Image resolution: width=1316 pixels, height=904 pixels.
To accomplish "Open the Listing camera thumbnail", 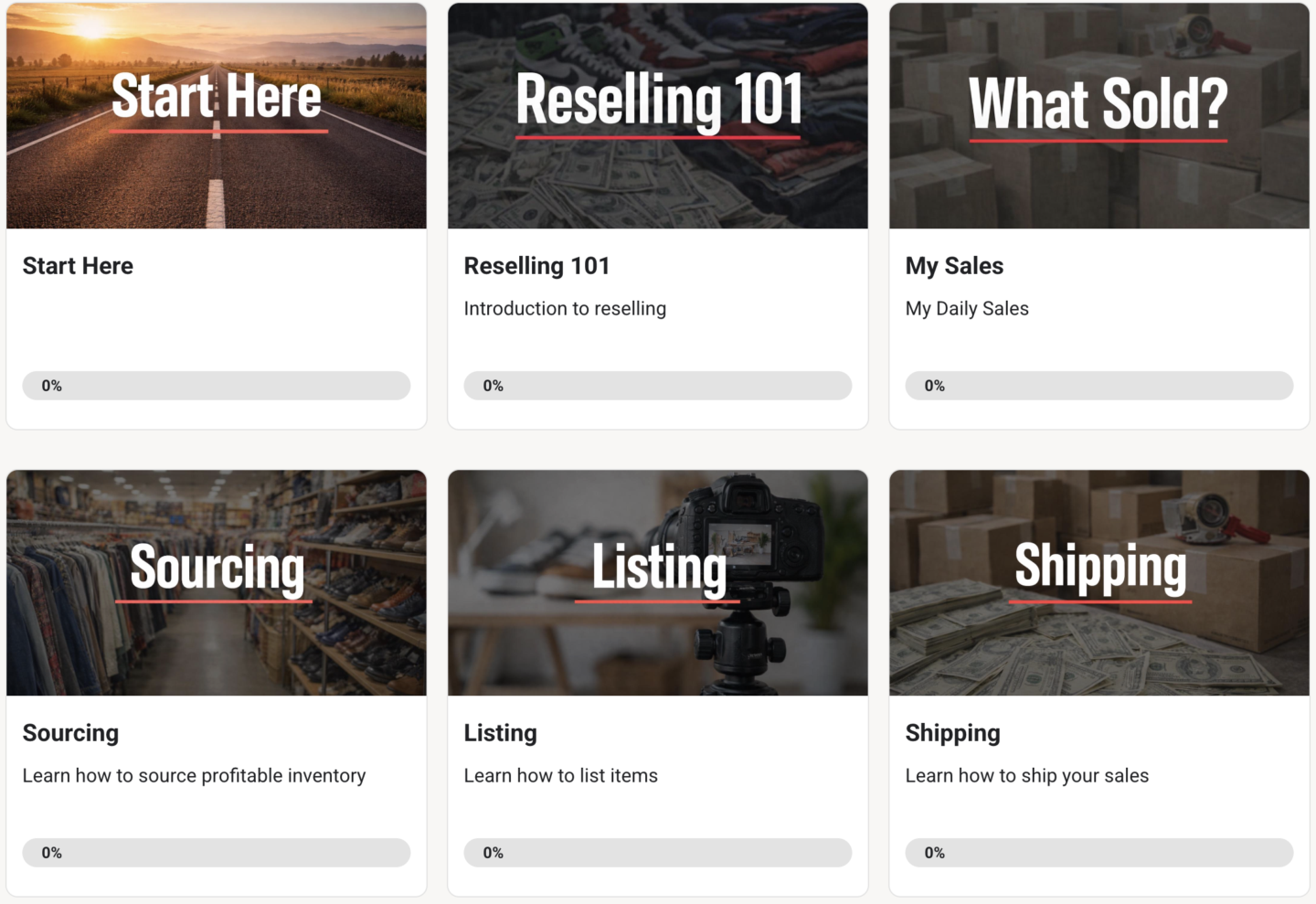I will (658, 583).
